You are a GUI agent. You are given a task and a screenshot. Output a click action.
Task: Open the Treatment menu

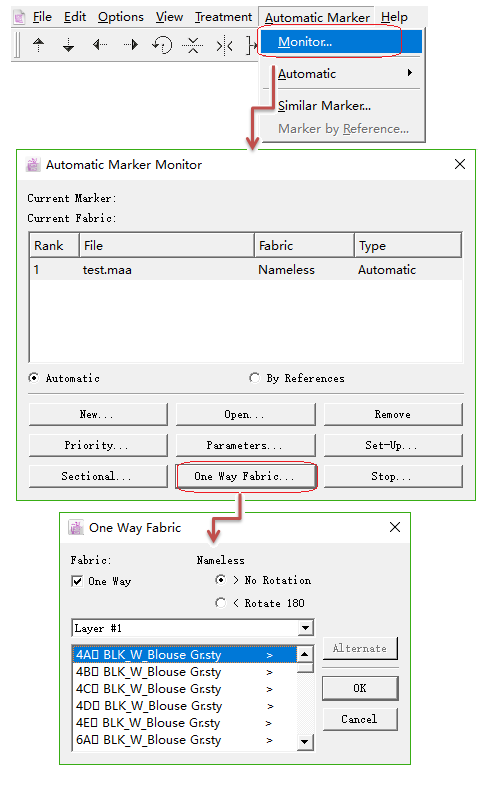pos(223,17)
